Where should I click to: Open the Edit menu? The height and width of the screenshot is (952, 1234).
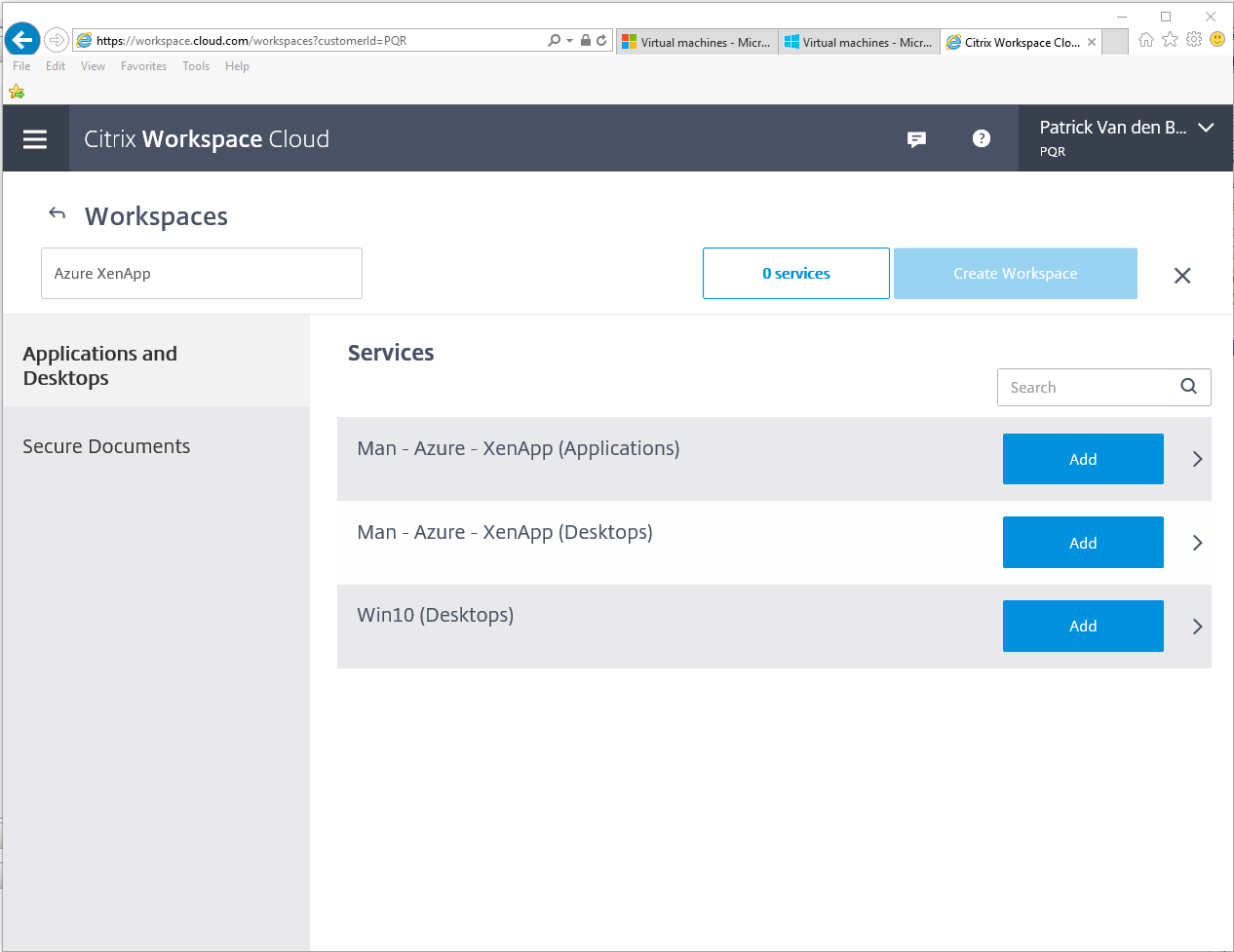click(x=56, y=66)
